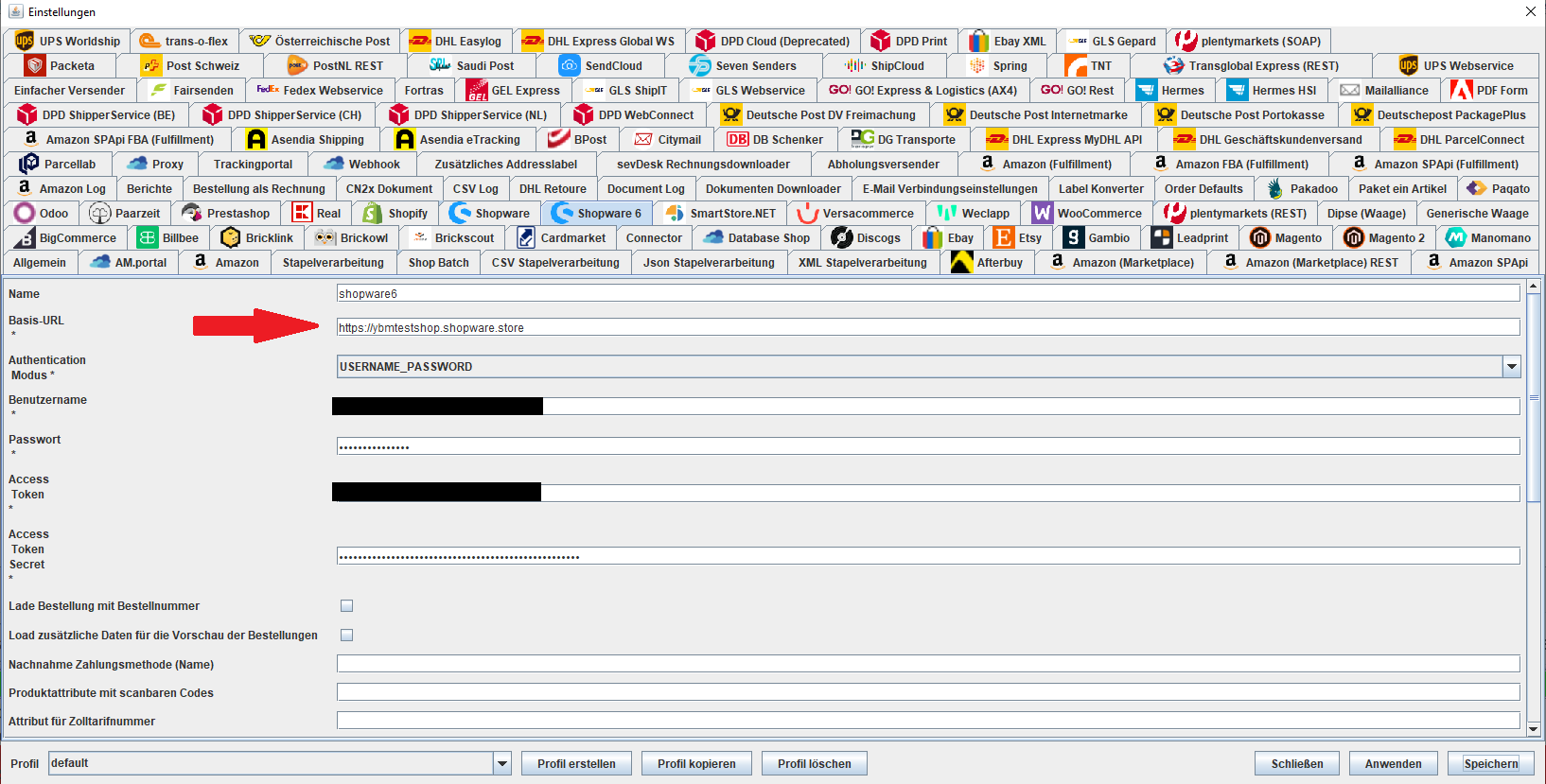The height and width of the screenshot is (784, 1546).
Task: Click the Parcellab icon
Action: [29, 164]
